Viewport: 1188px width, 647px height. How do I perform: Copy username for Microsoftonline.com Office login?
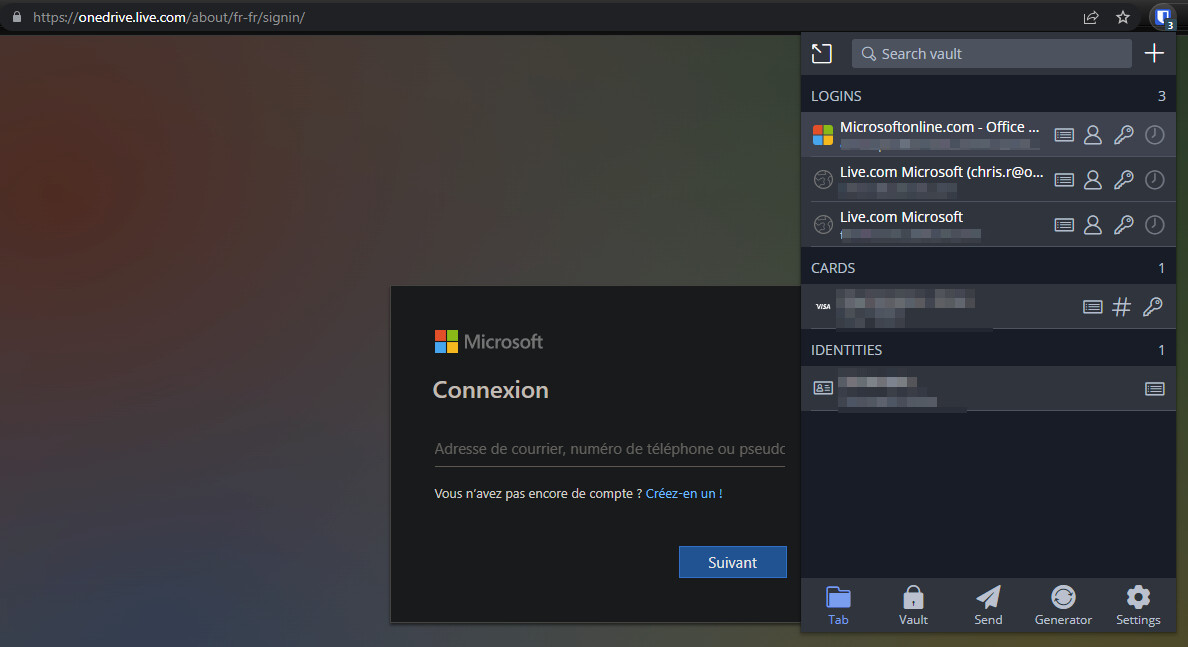pos(1092,134)
